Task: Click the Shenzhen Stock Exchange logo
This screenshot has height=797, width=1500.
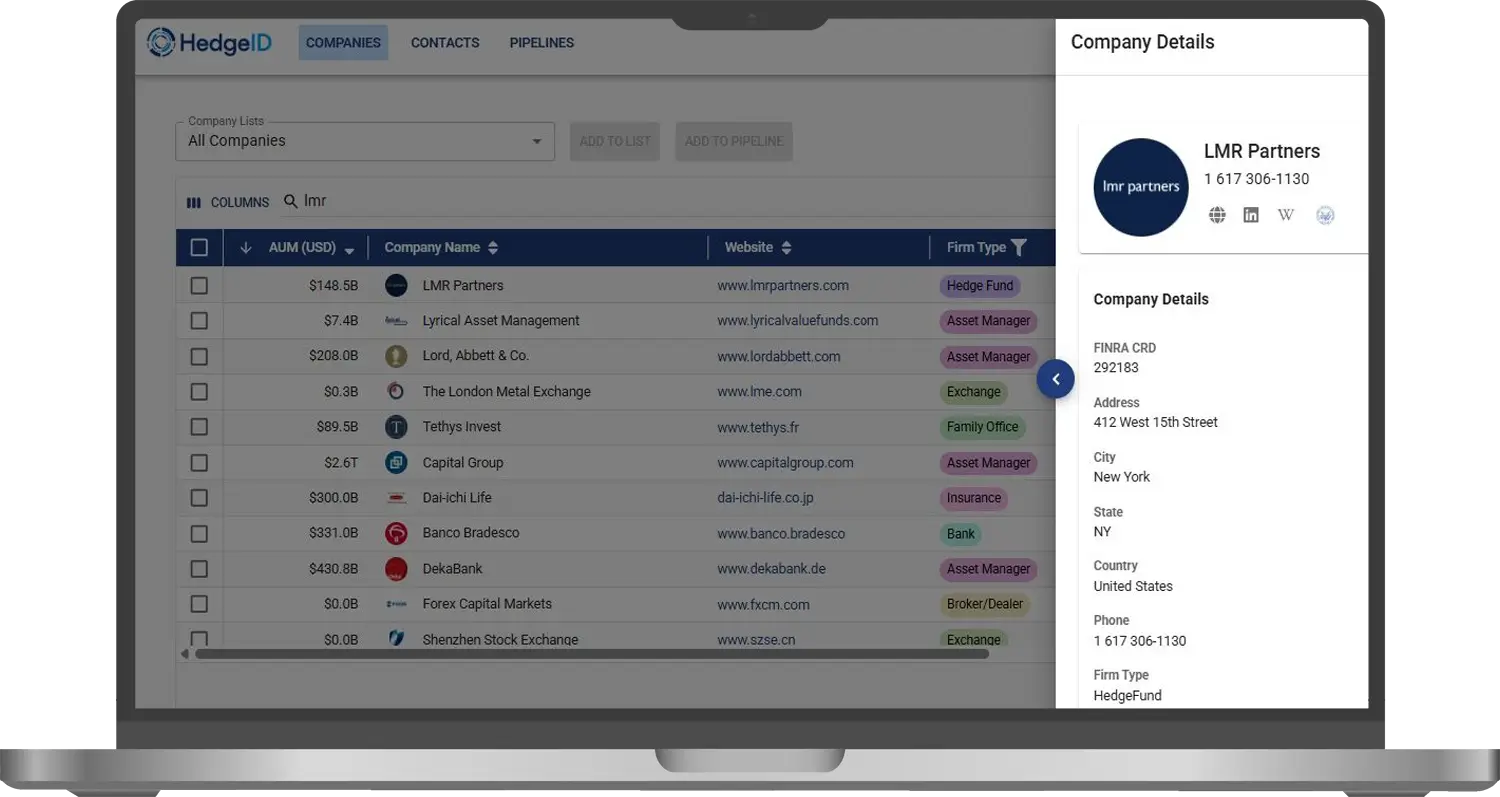Action: [396, 638]
